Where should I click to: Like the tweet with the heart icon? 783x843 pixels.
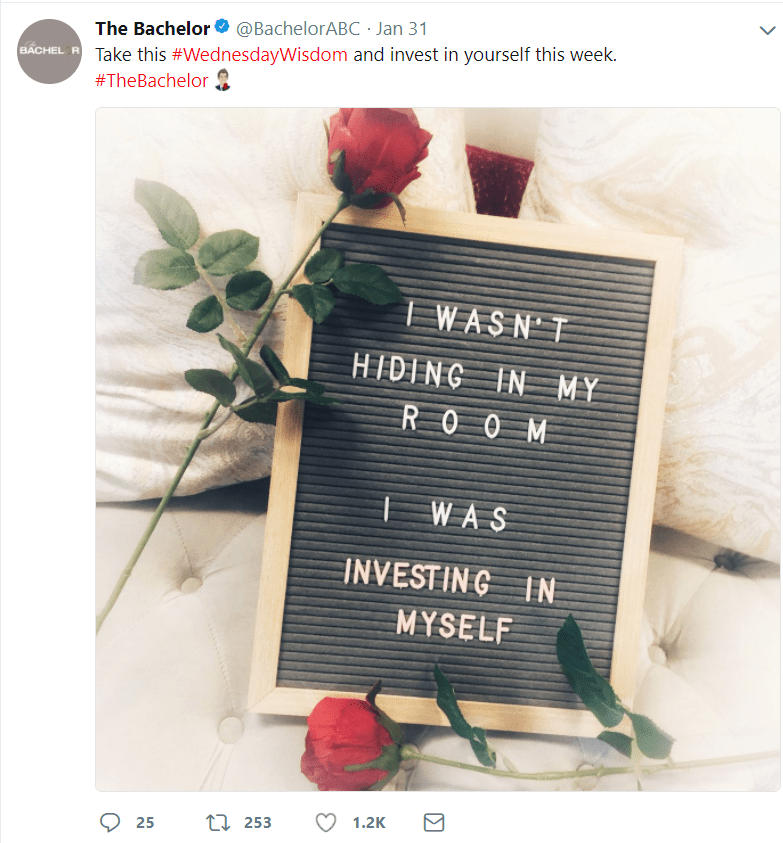pos(325,822)
